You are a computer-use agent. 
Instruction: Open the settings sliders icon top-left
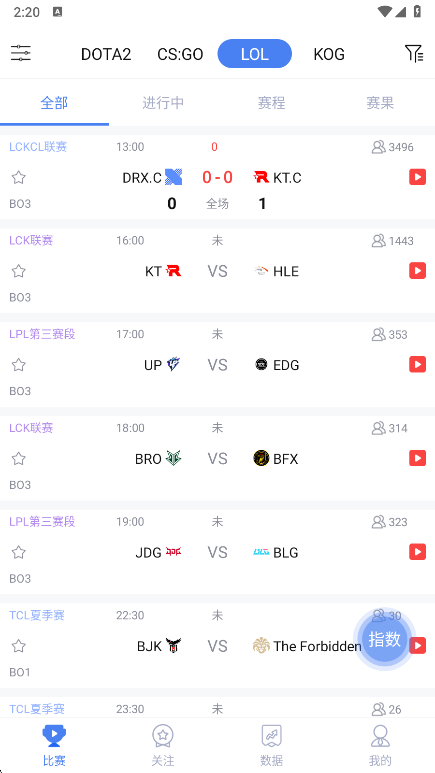pos(21,53)
